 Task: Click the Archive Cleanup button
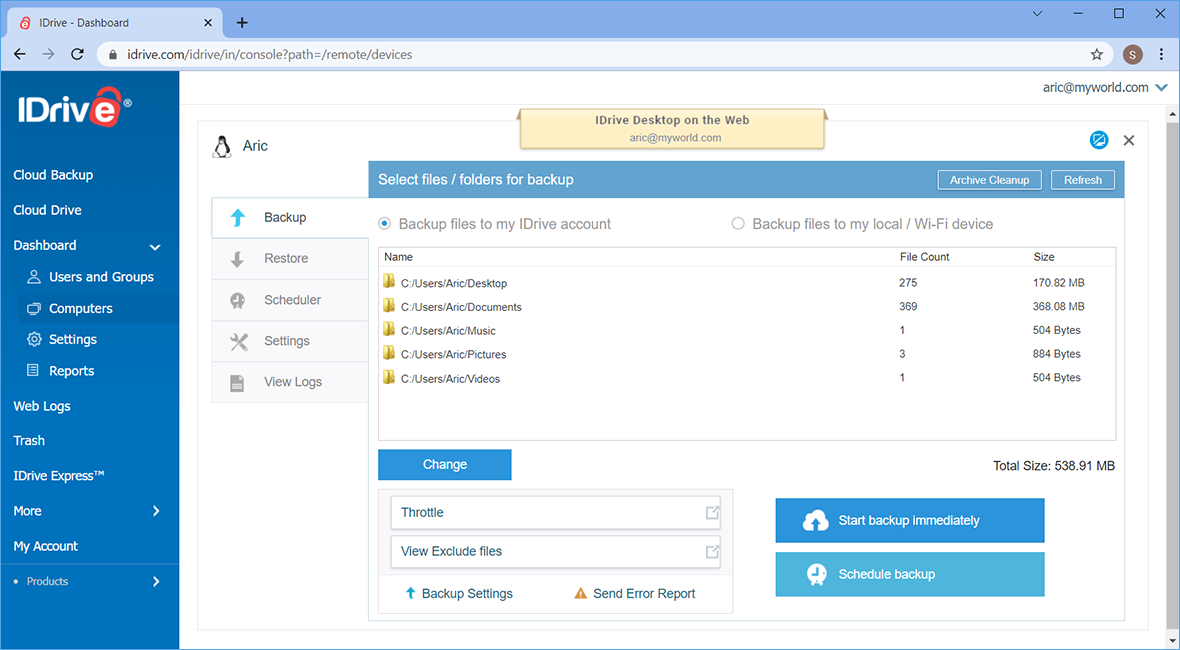[990, 180]
